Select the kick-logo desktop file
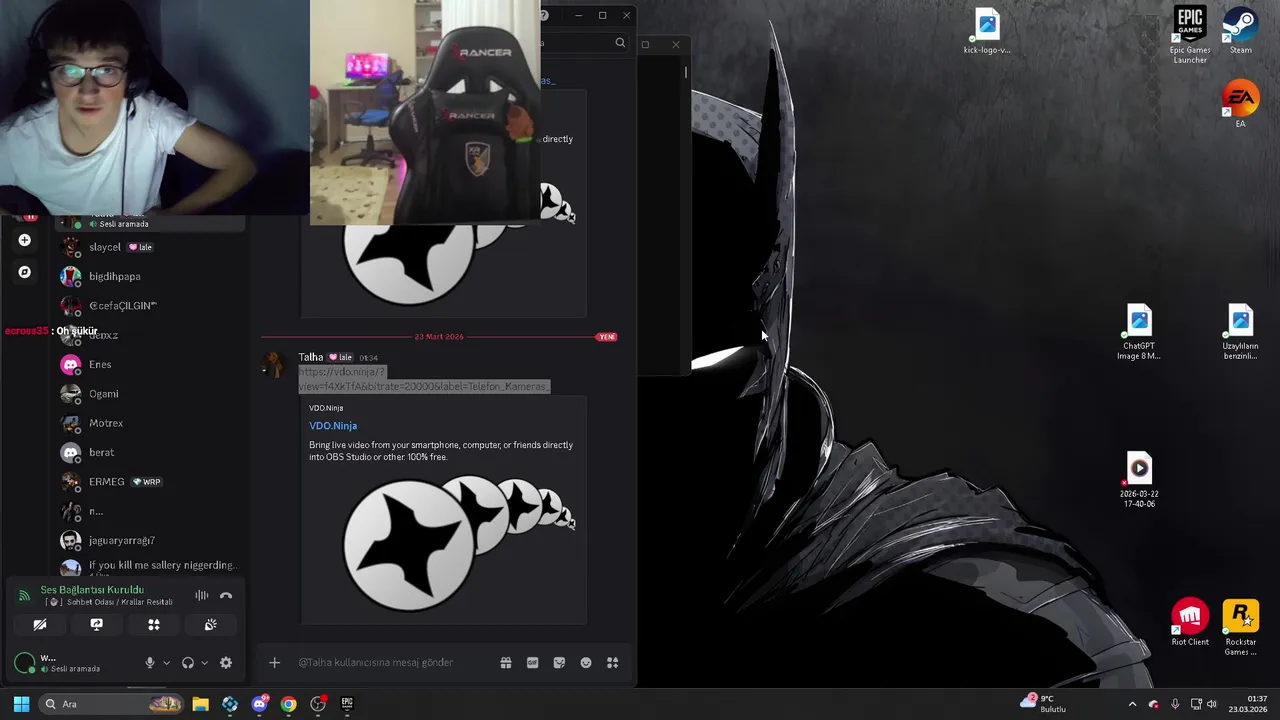1280x720 pixels. tap(987, 32)
